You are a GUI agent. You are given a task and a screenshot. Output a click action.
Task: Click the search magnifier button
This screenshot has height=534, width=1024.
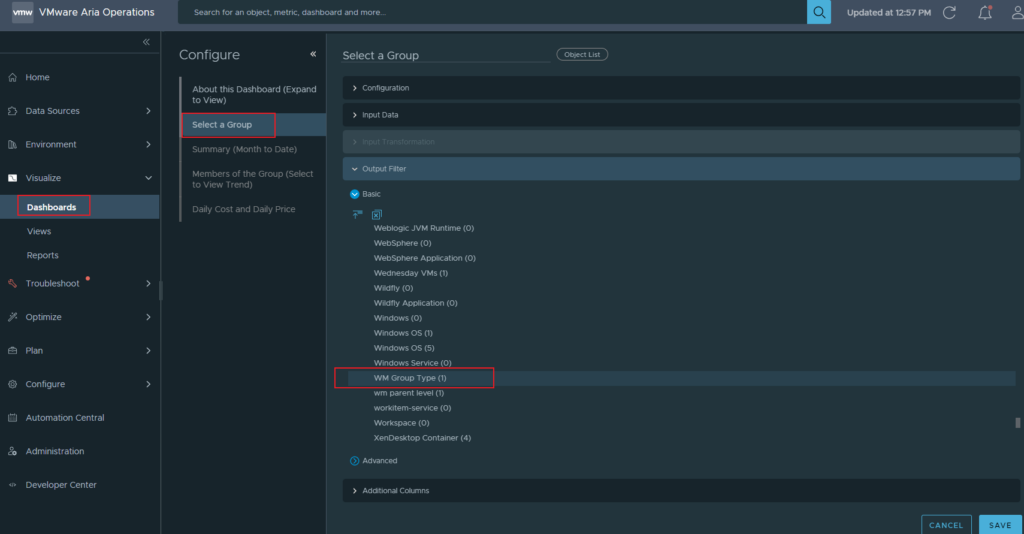click(x=818, y=12)
